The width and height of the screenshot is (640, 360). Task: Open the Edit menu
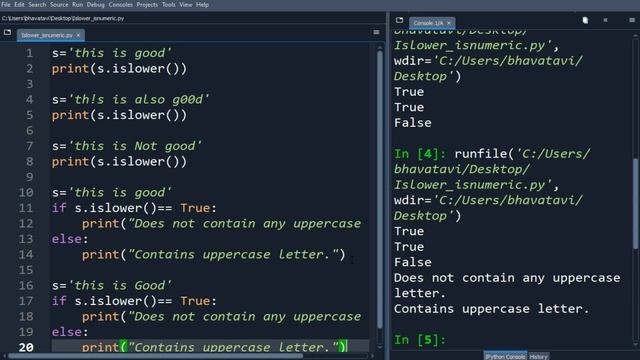click(19, 4)
